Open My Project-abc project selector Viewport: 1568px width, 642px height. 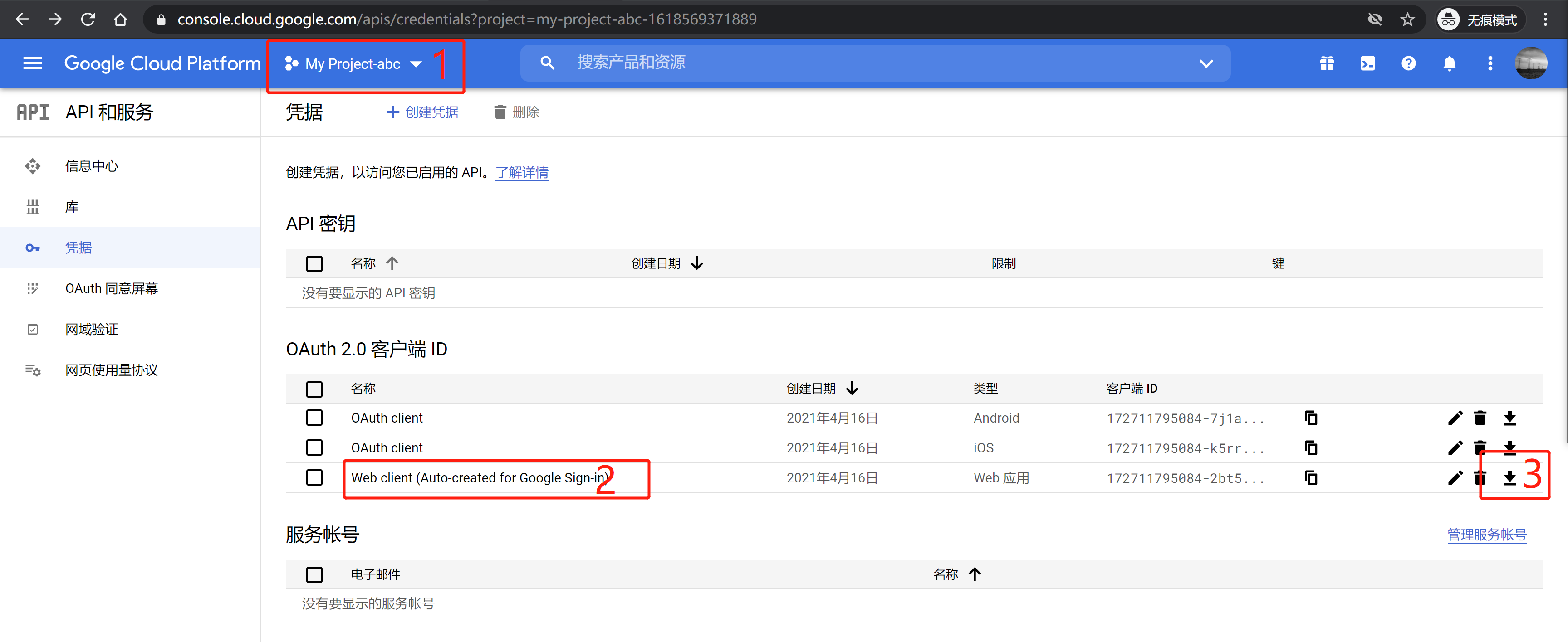[353, 64]
